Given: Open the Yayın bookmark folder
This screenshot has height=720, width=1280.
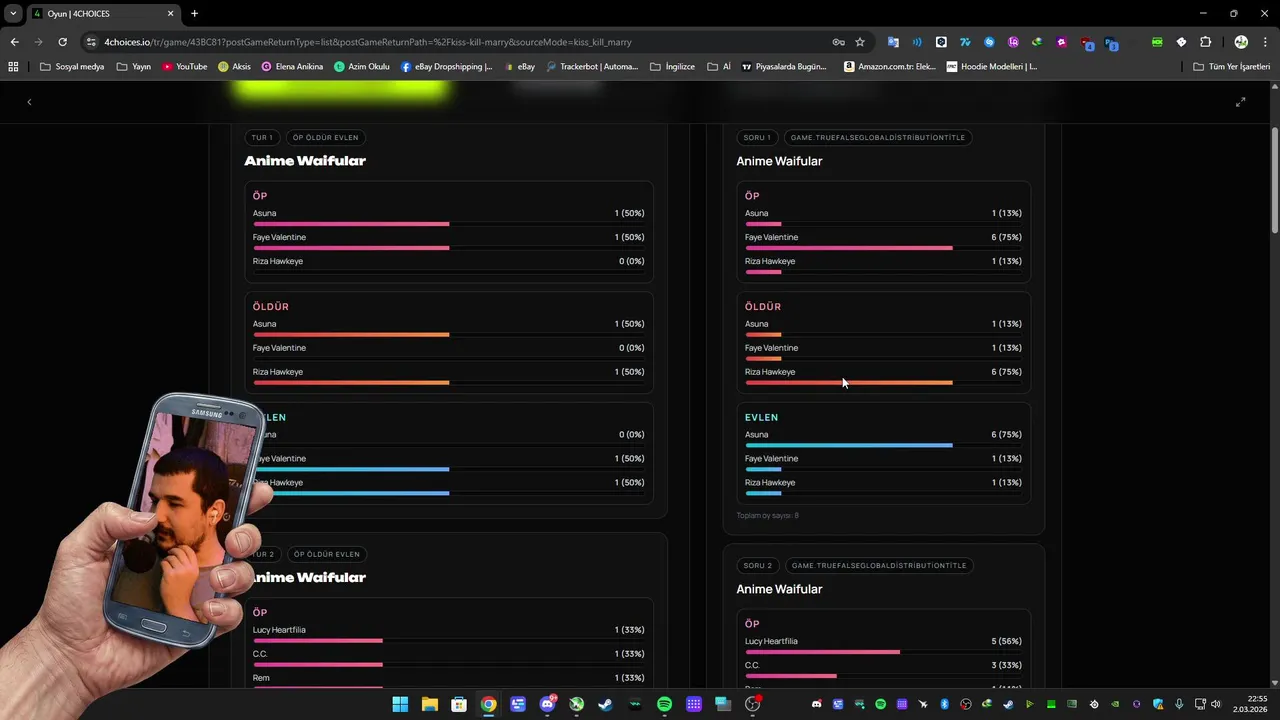Looking at the screenshot, I should 134,67.
